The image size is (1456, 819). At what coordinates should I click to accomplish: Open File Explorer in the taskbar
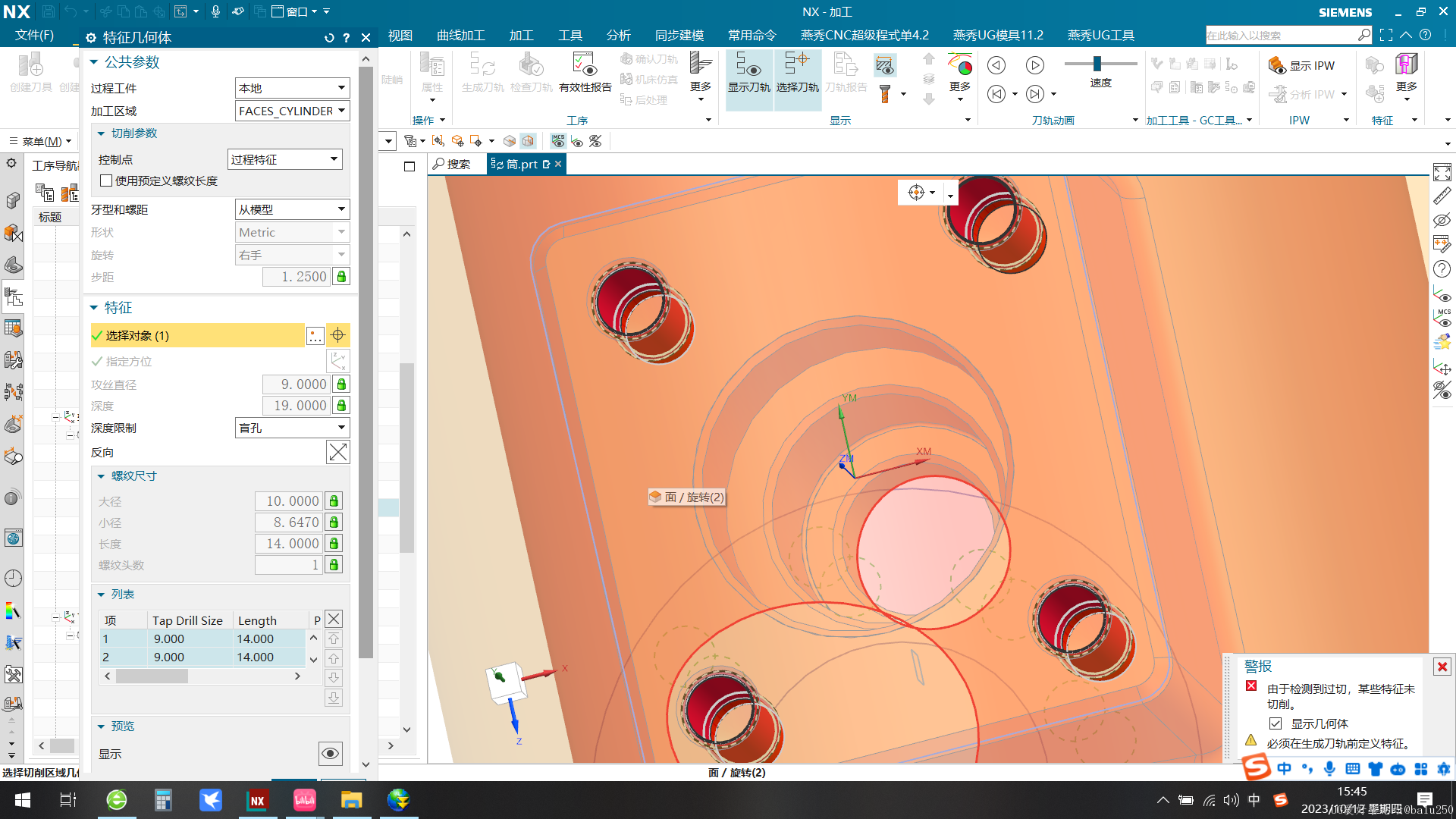point(351,800)
